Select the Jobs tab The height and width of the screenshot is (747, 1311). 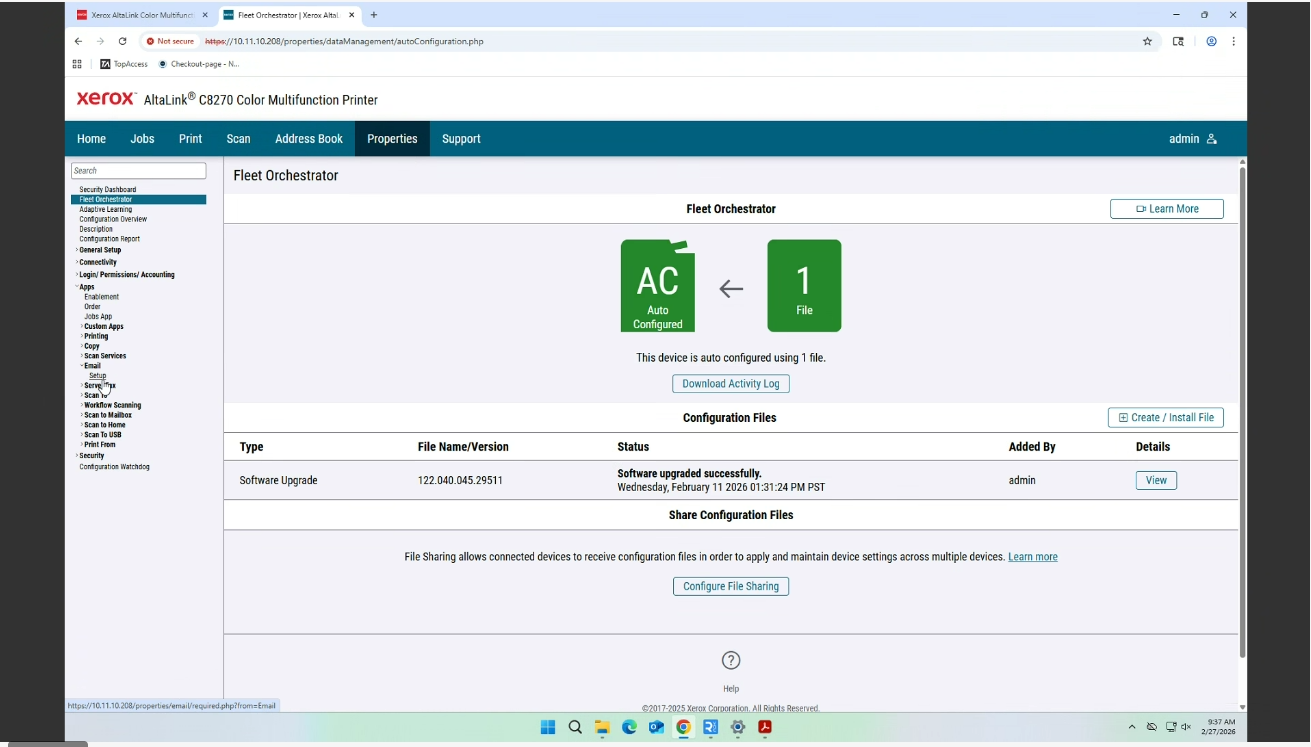142,138
